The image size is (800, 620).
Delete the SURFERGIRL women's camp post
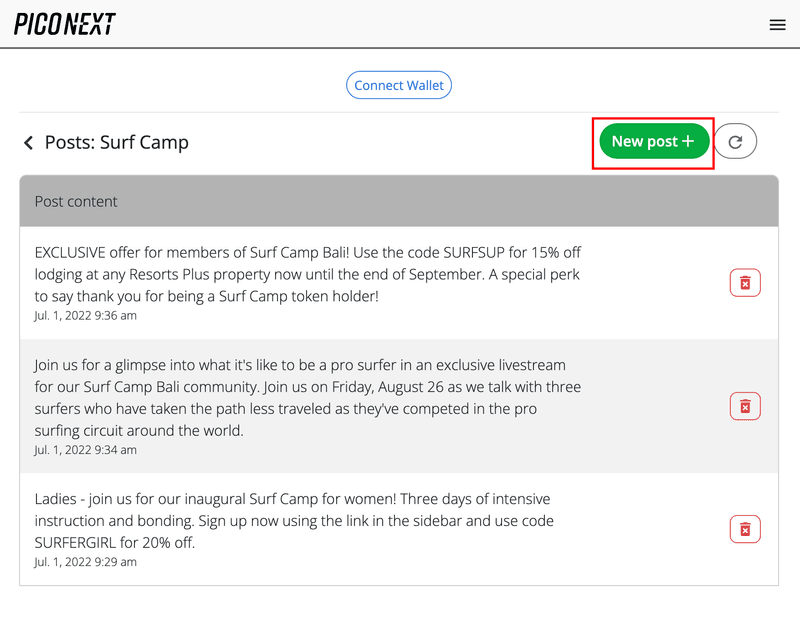(745, 529)
